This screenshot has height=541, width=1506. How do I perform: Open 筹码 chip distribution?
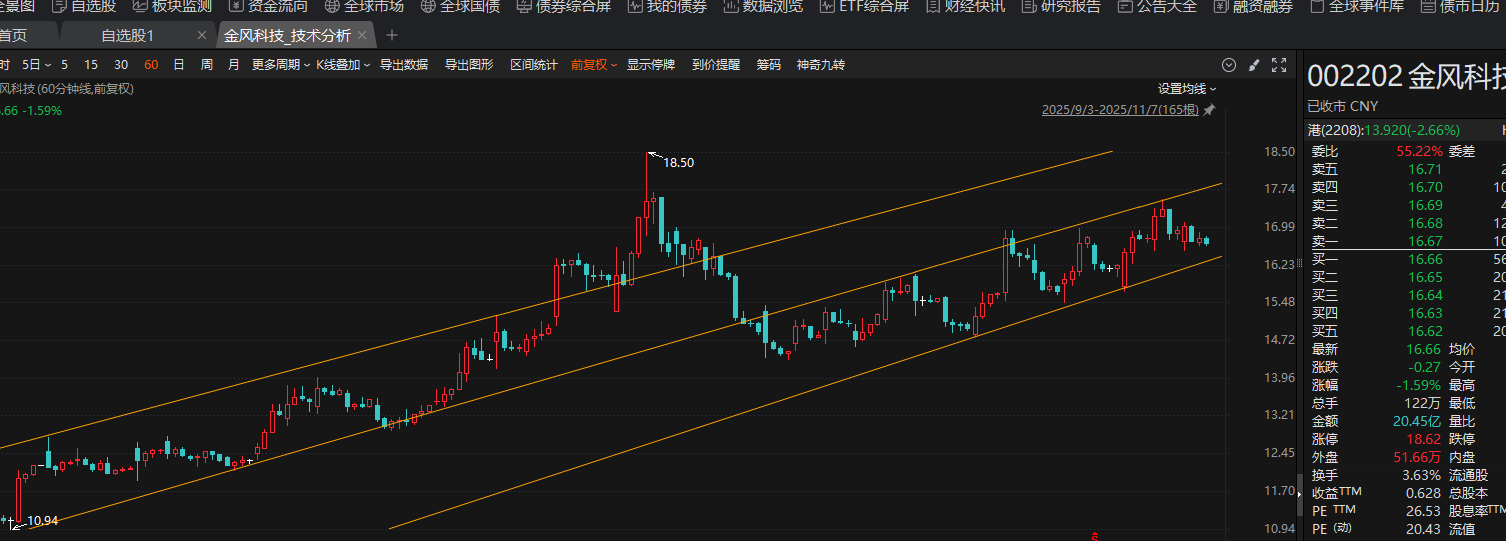(769, 64)
